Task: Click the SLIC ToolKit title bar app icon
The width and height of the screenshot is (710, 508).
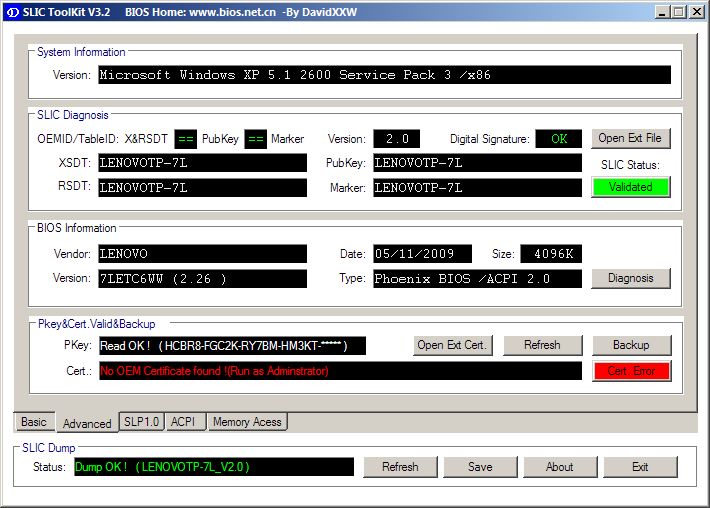Action: 11,11
